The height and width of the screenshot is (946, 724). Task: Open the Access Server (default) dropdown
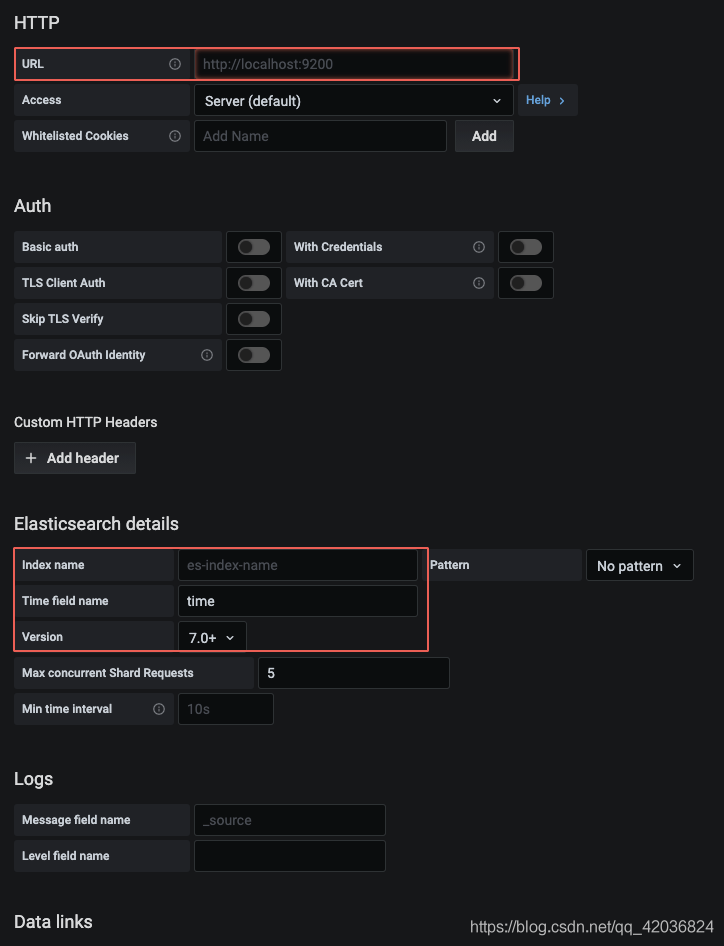point(354,100)
